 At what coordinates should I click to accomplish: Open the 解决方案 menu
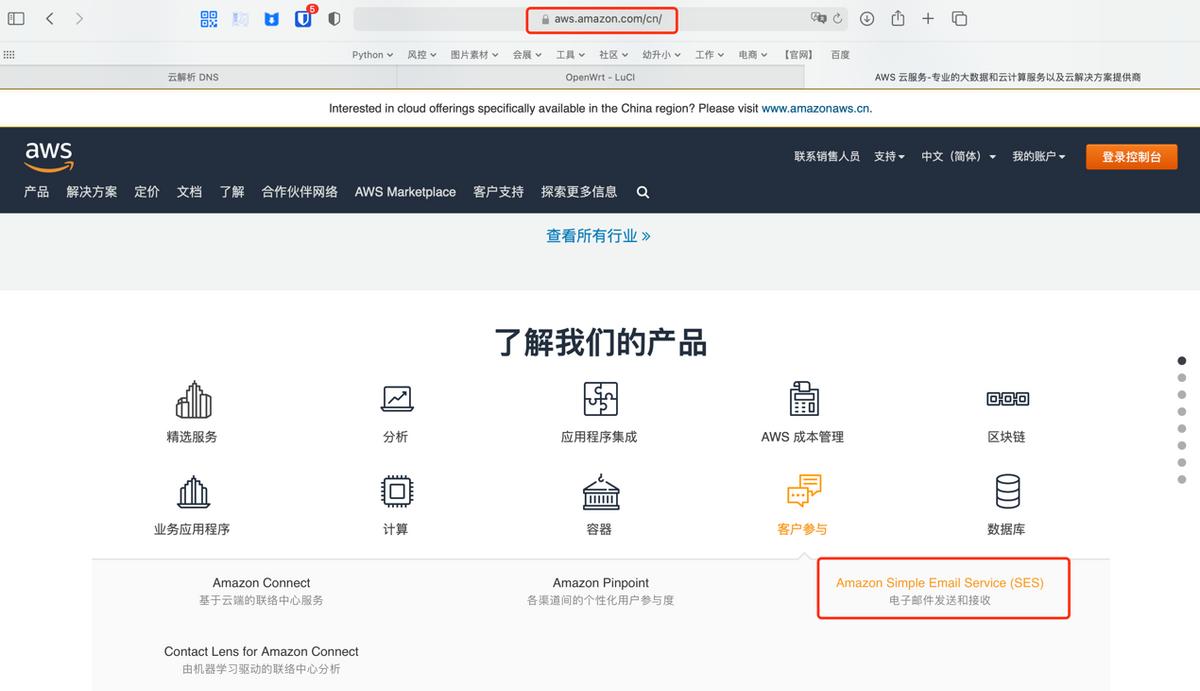[92, 192]
